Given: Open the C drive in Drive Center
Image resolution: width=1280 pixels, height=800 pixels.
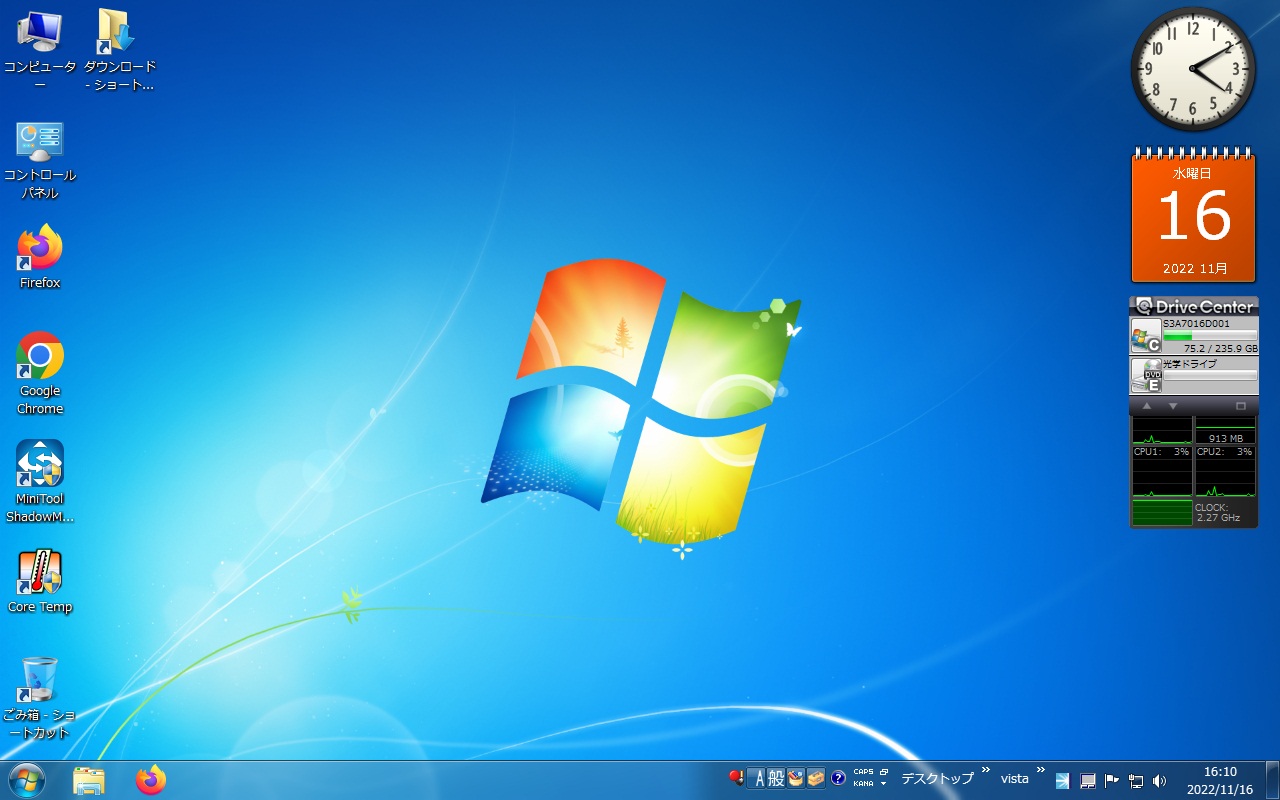Looking at the screenshot, I should 1146,336.
